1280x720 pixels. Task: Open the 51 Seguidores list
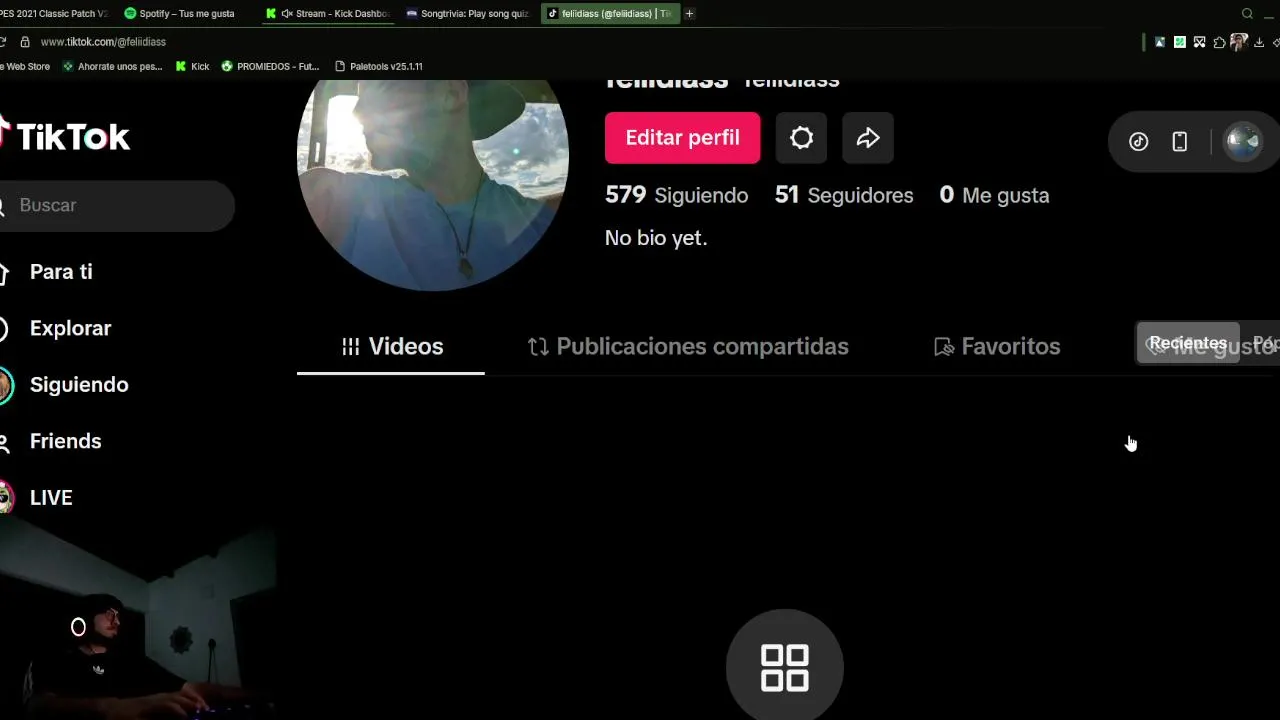point(844,195)
